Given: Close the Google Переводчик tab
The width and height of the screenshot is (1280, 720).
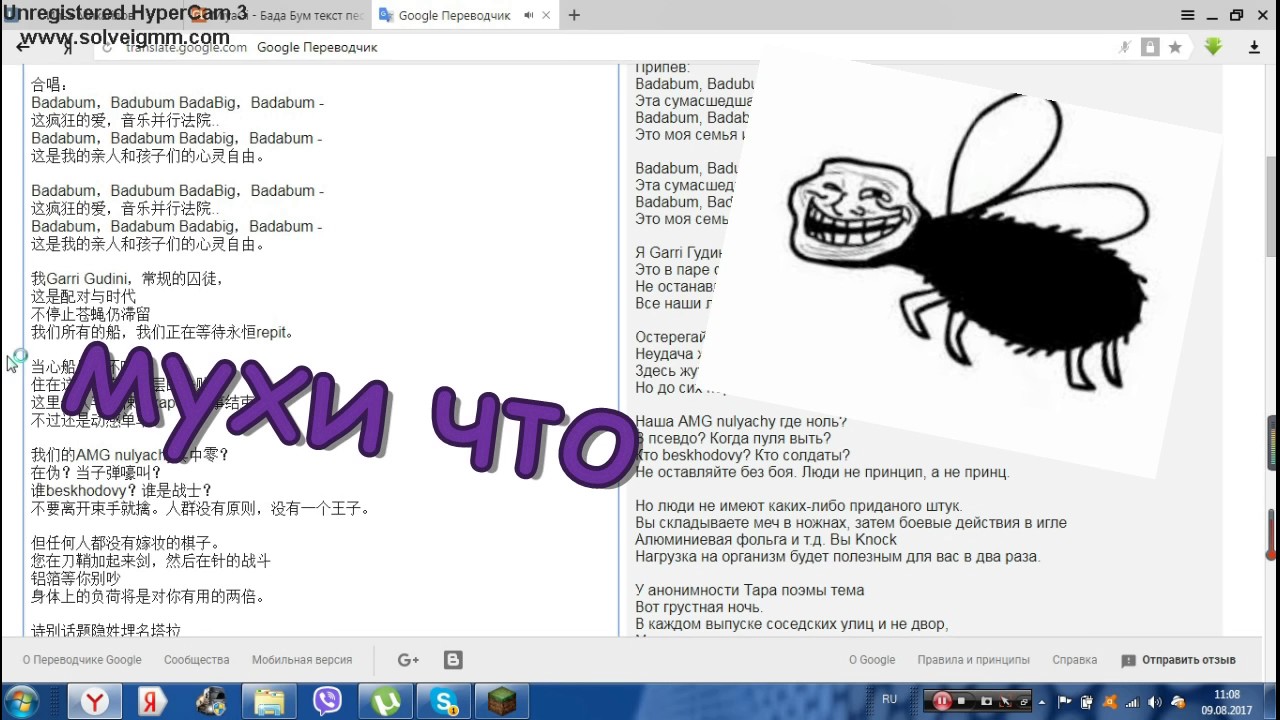Looking at the screenshot, I should click(x=548, y=15).
